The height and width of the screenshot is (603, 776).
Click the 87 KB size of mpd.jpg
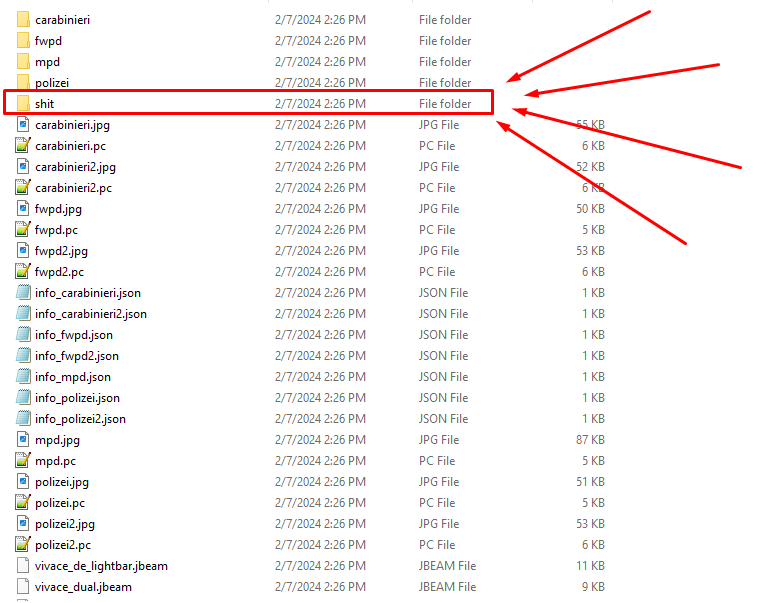(x=590, y=440)
